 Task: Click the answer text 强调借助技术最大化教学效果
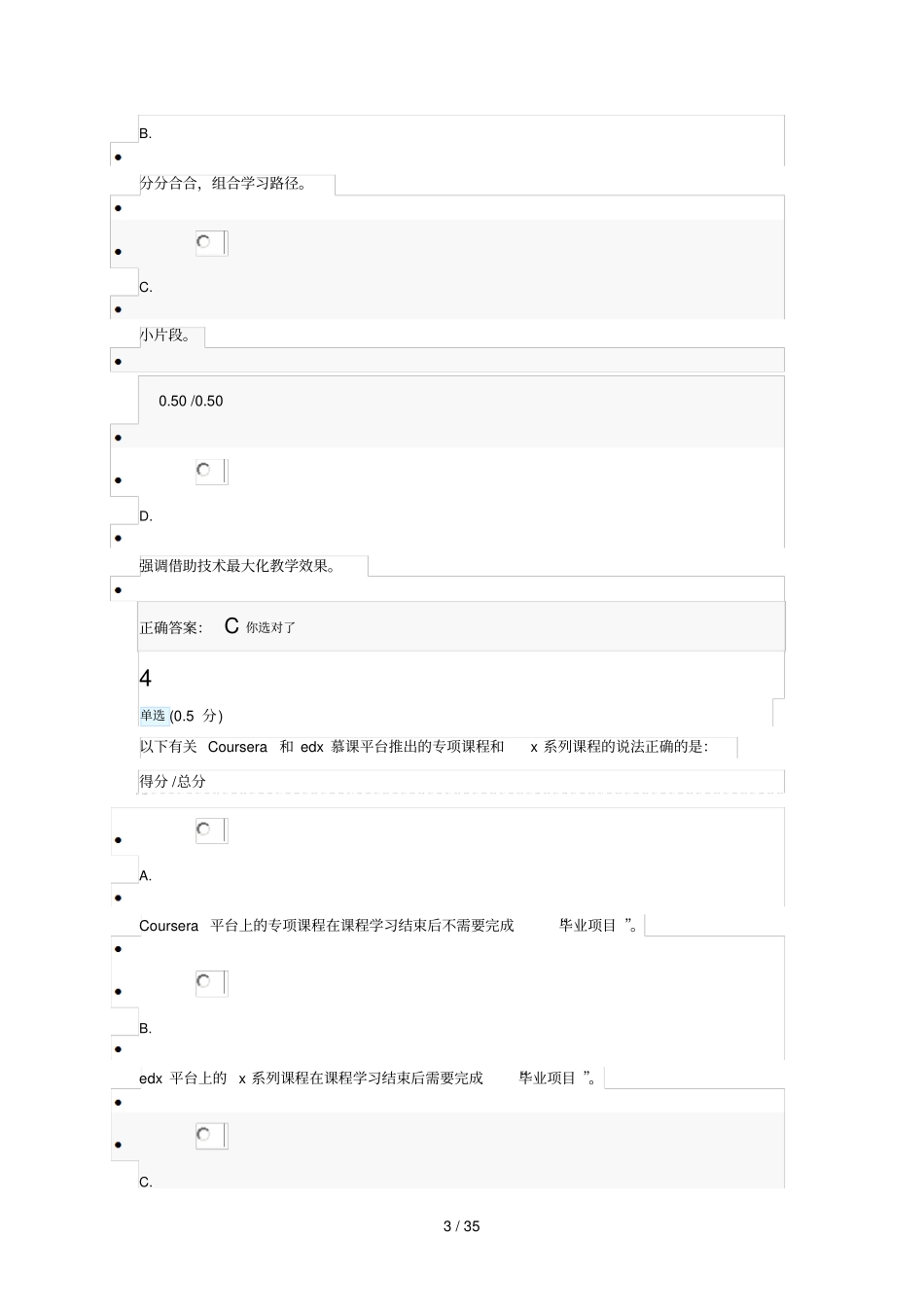(238, 566)
